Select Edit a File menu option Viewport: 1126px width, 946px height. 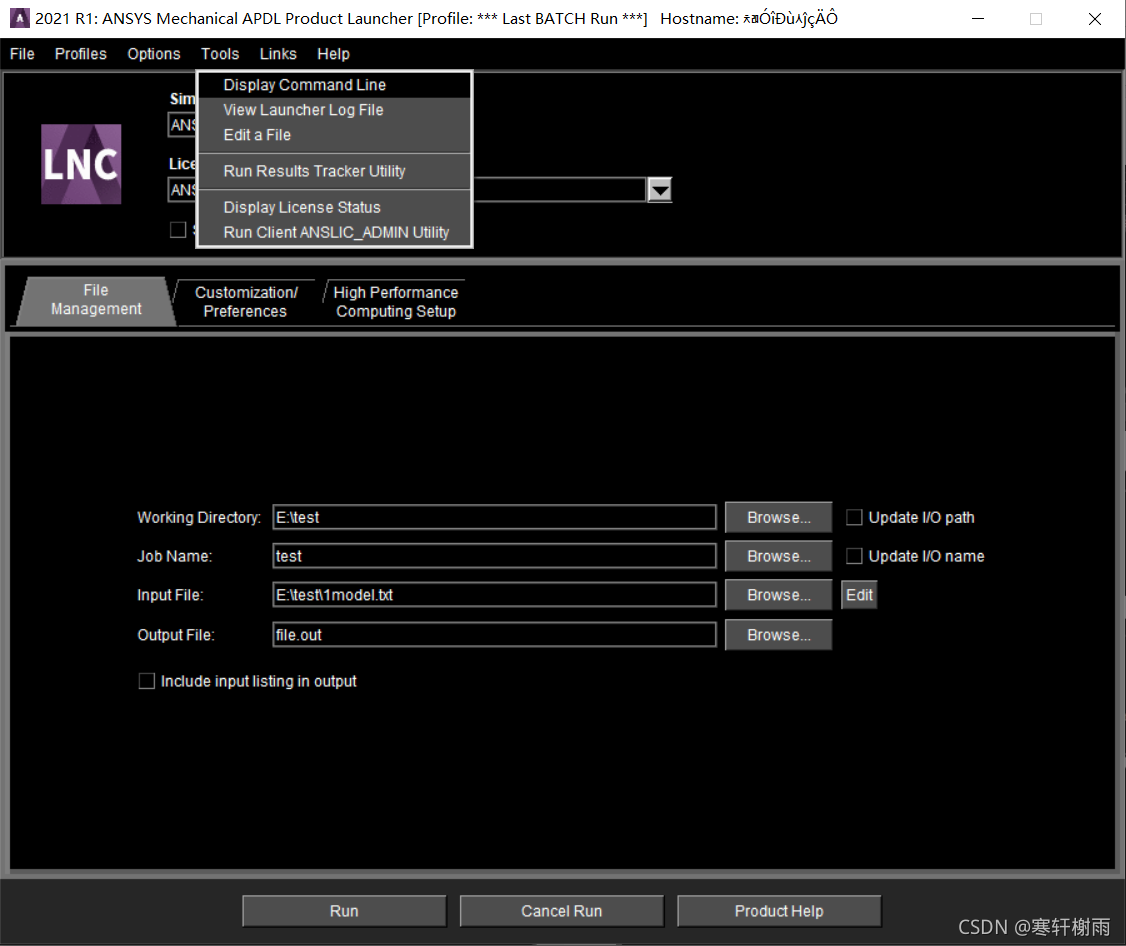257,135
